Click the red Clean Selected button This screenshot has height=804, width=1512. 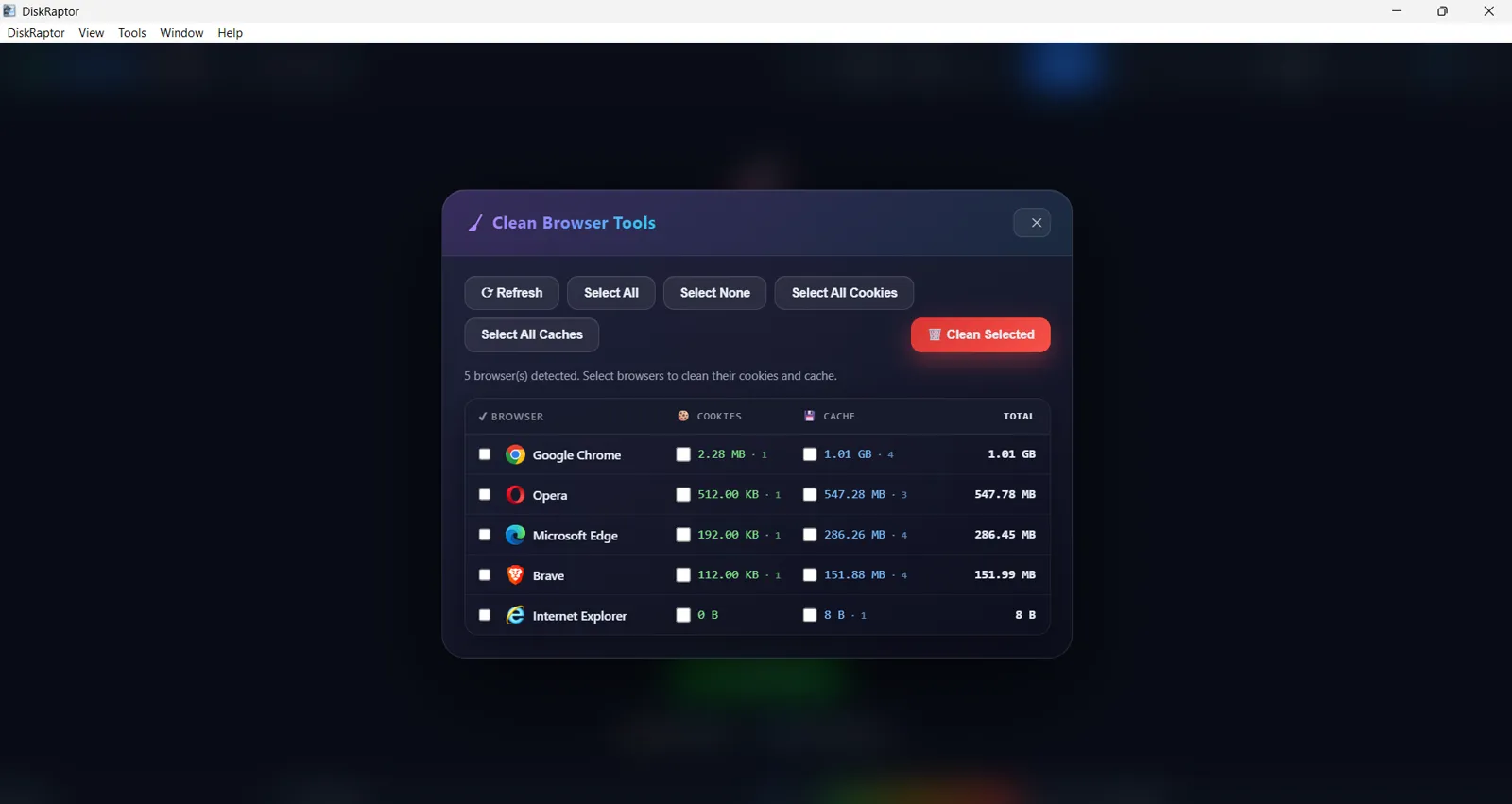coord(980,334)
